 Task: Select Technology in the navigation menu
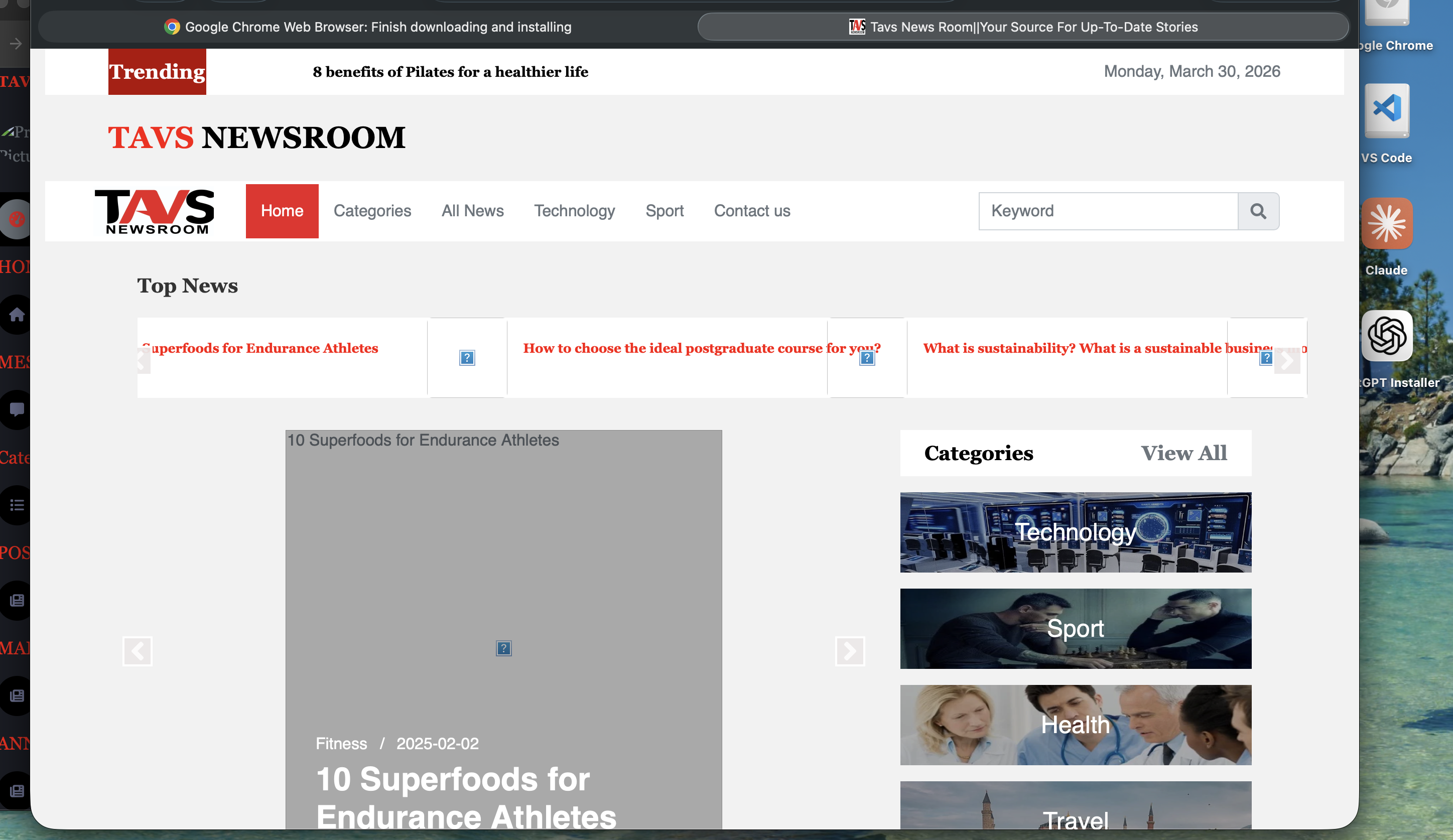(574, 211)
